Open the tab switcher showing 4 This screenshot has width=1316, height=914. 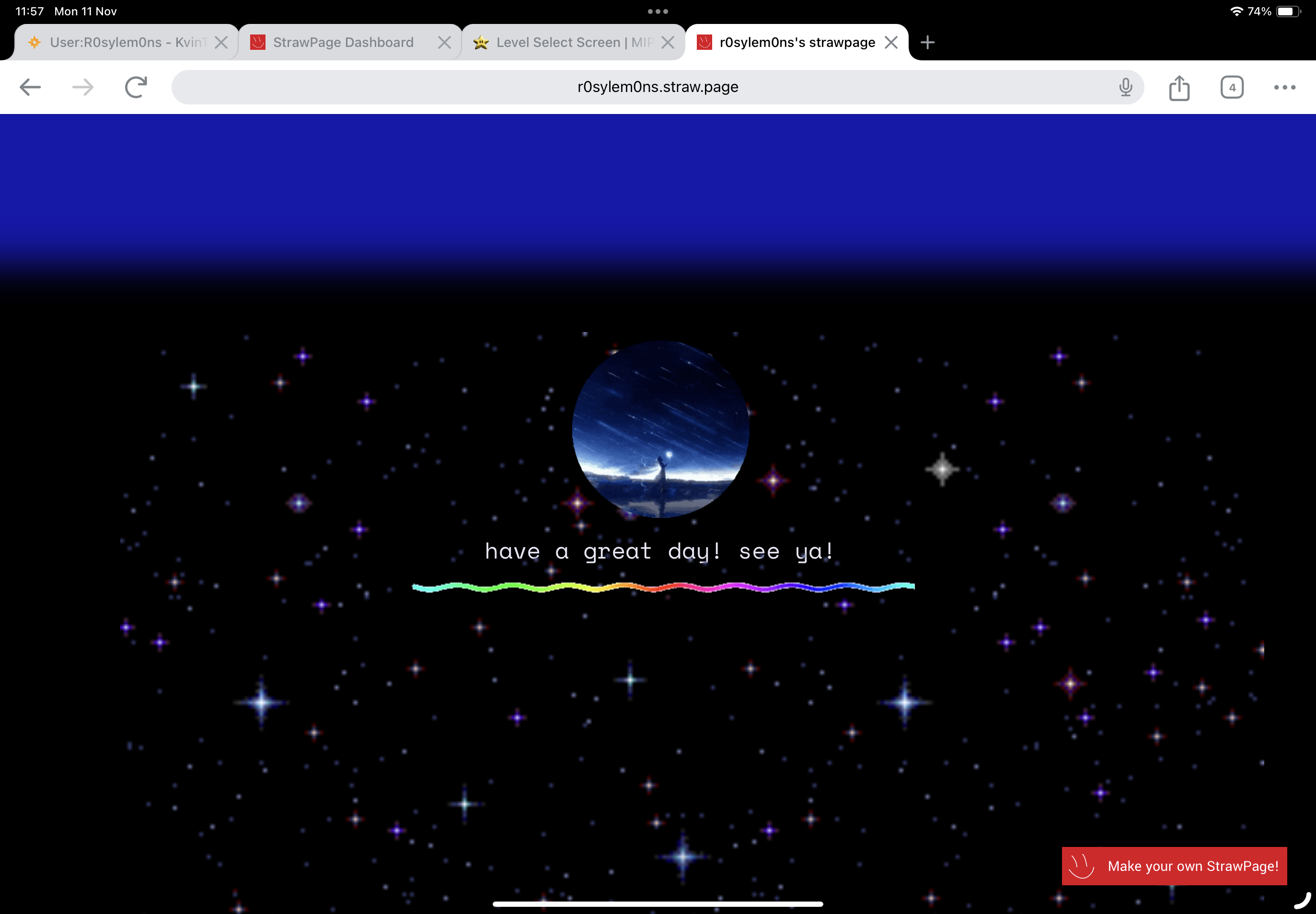pos(1232,87)
